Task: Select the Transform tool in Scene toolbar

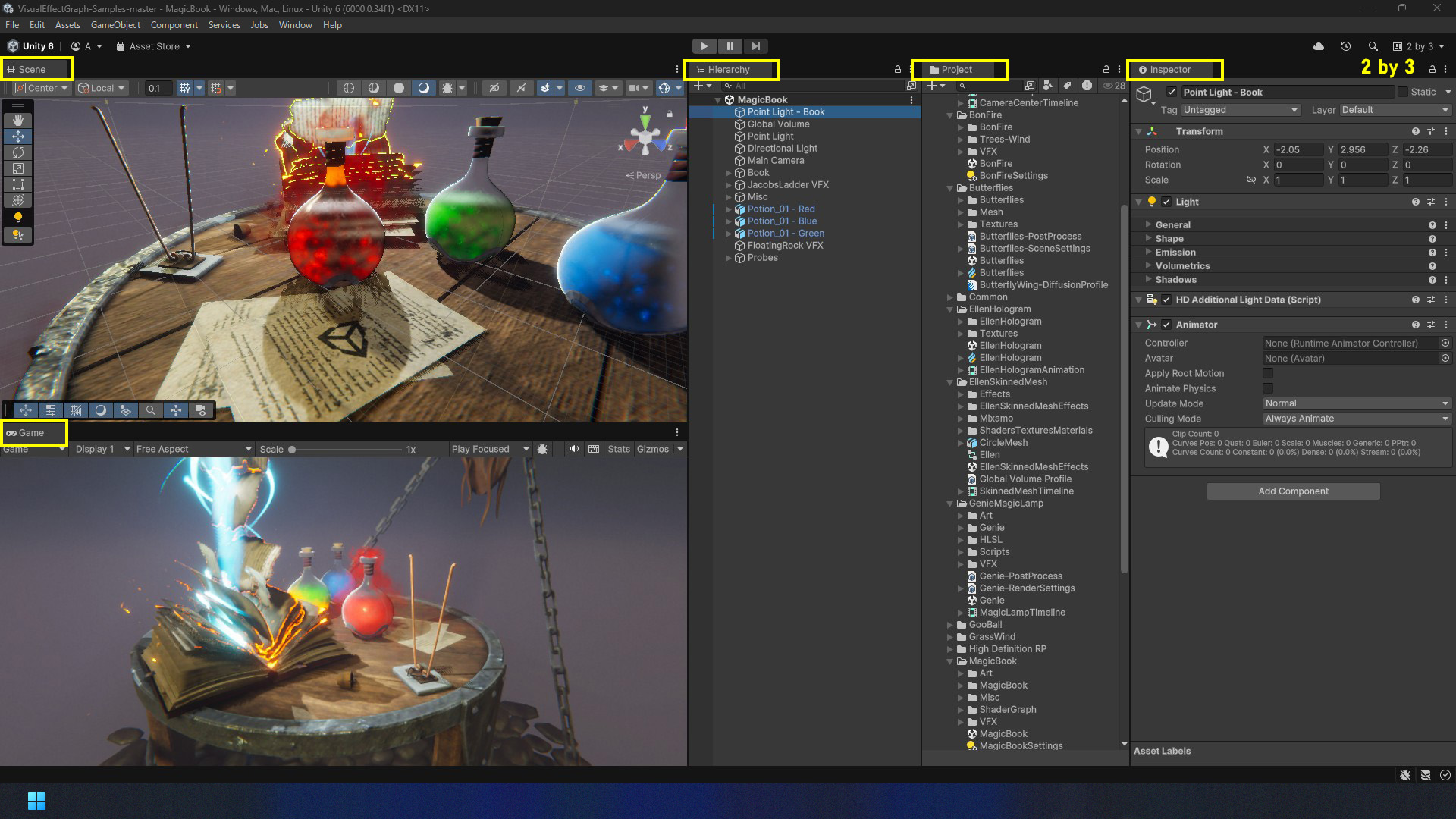Action: (18, 200)
